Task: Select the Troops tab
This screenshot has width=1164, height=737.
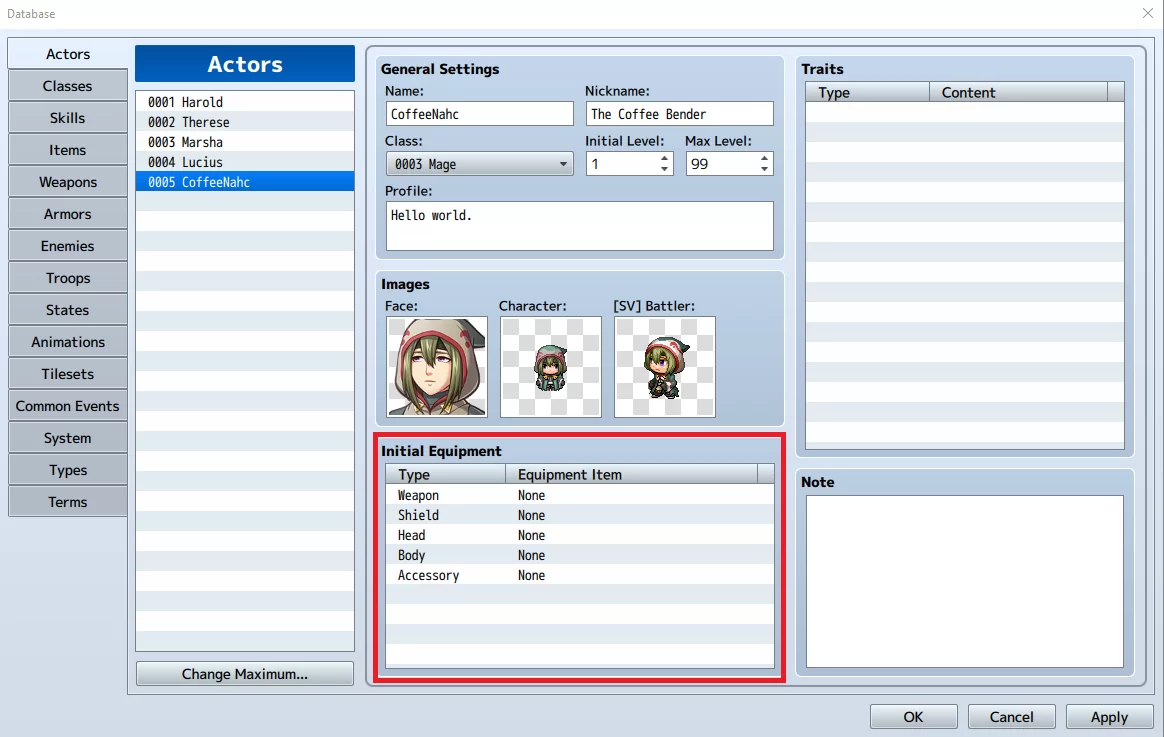Action: 68,278
